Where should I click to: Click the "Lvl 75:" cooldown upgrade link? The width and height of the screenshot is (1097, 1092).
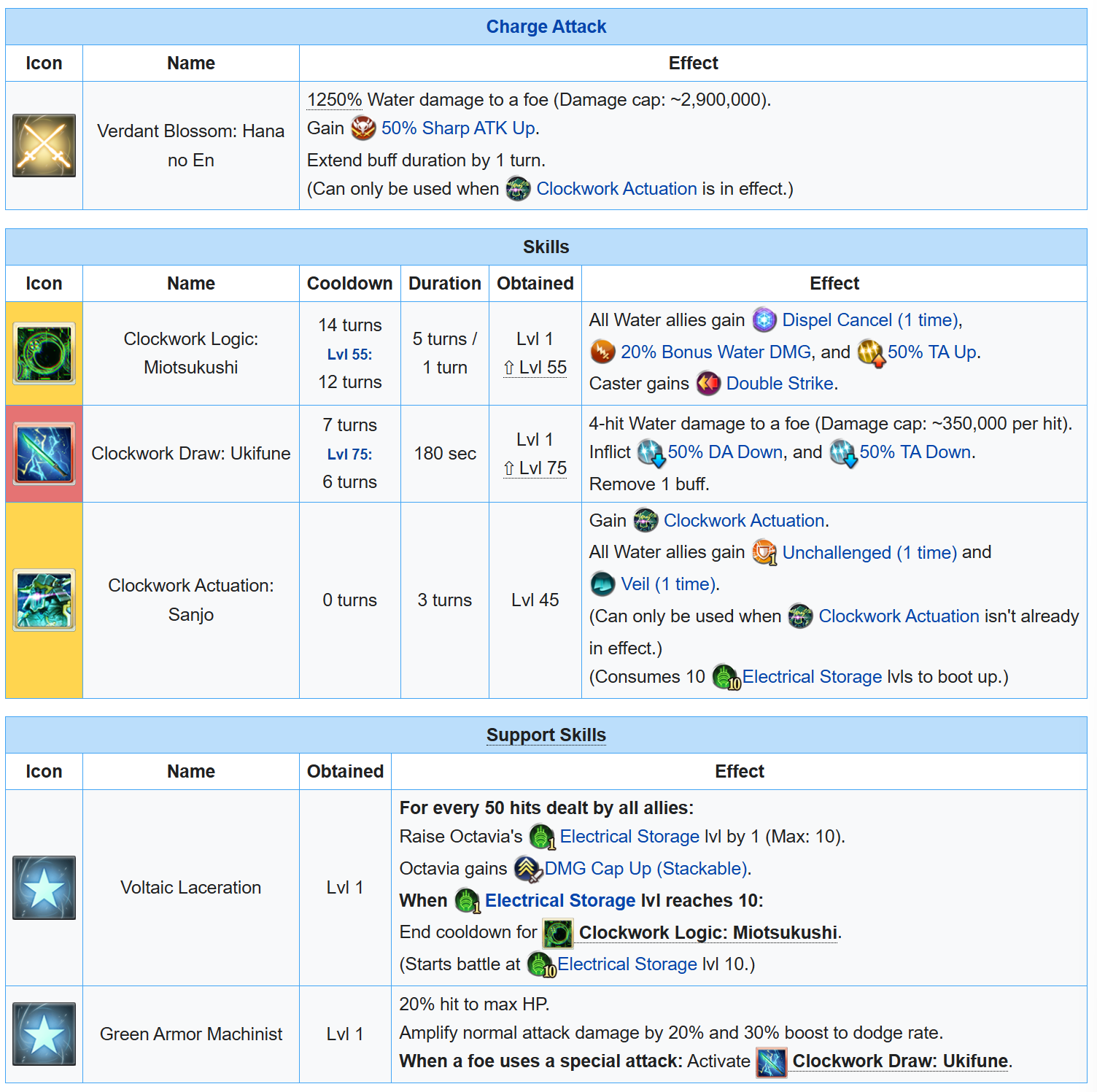(350, 454)
